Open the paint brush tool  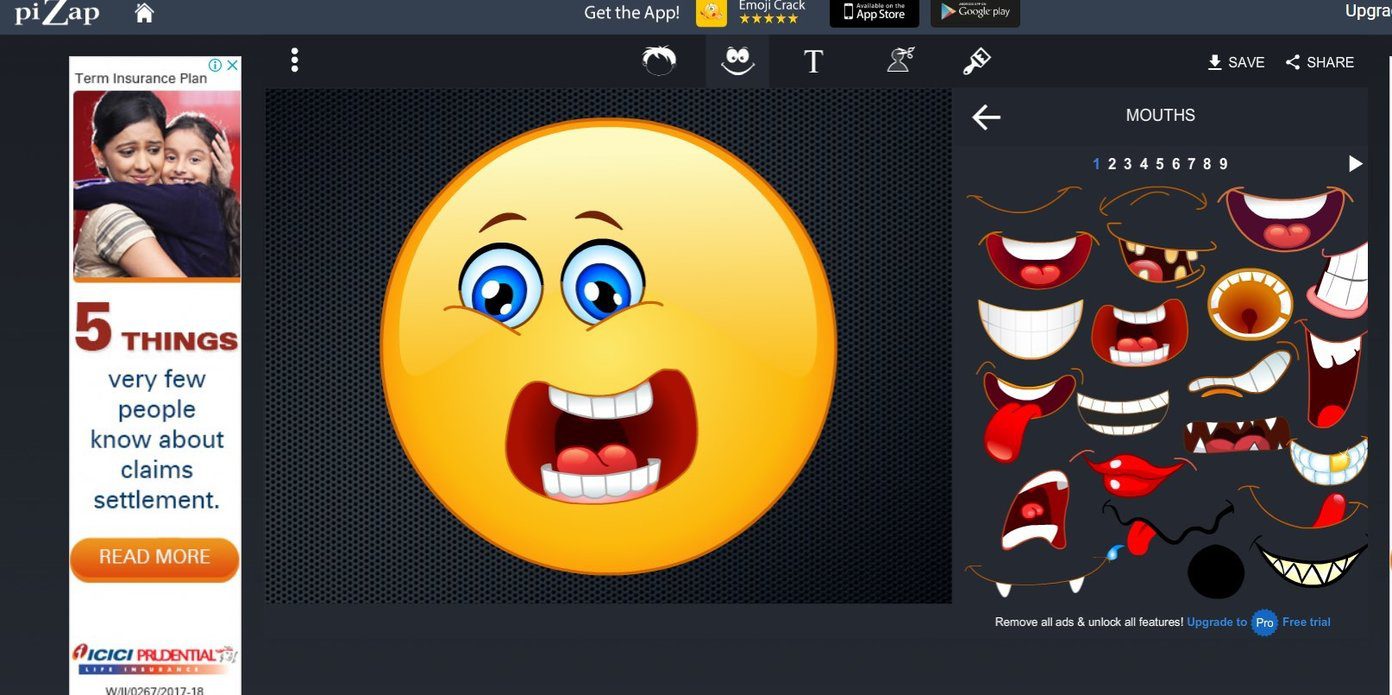[x=976, y=62]
